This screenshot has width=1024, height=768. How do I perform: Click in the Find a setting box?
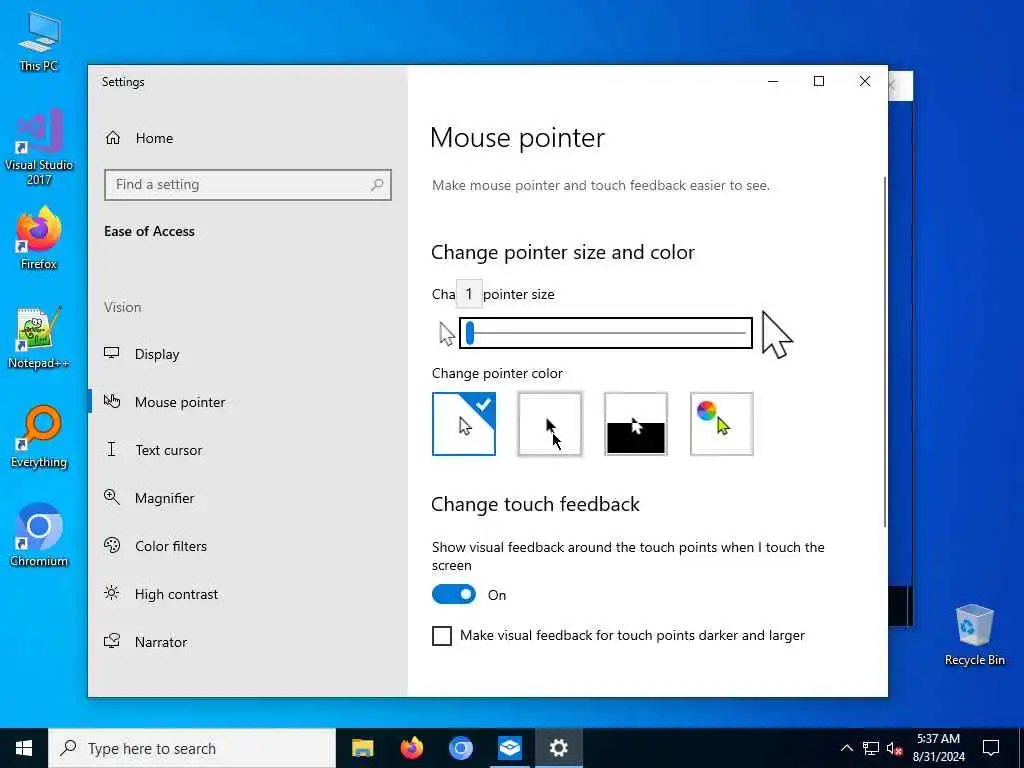point(248,185)
